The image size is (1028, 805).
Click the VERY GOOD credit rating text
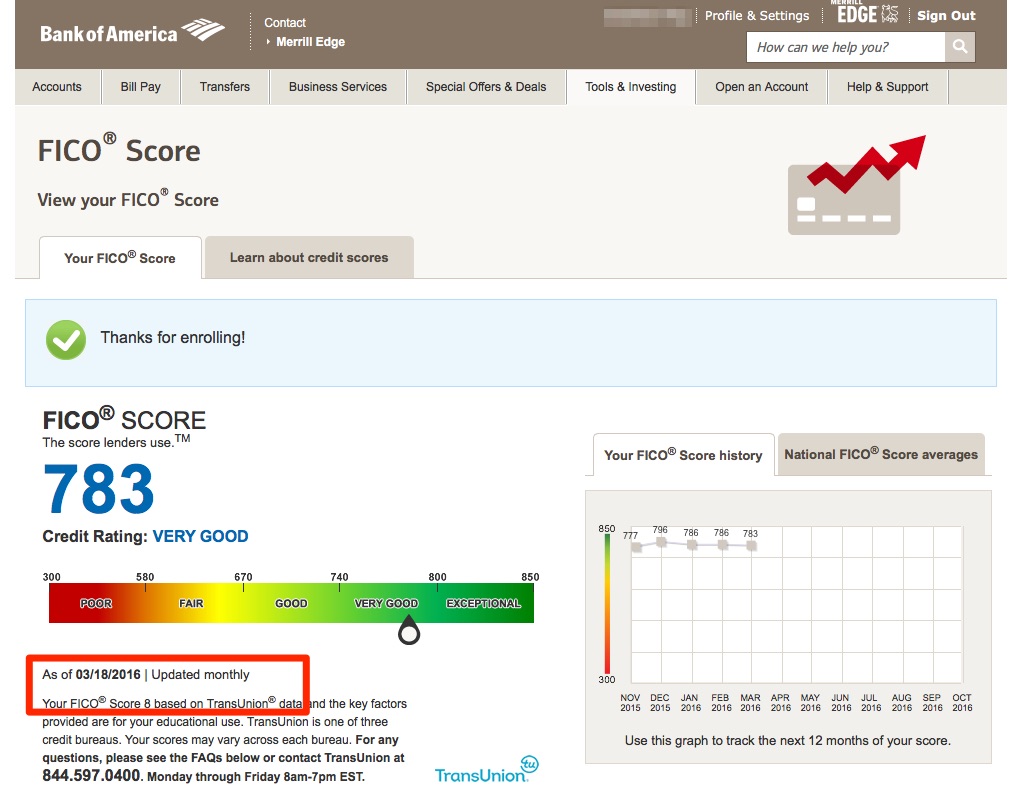click(x=201, y=536)
